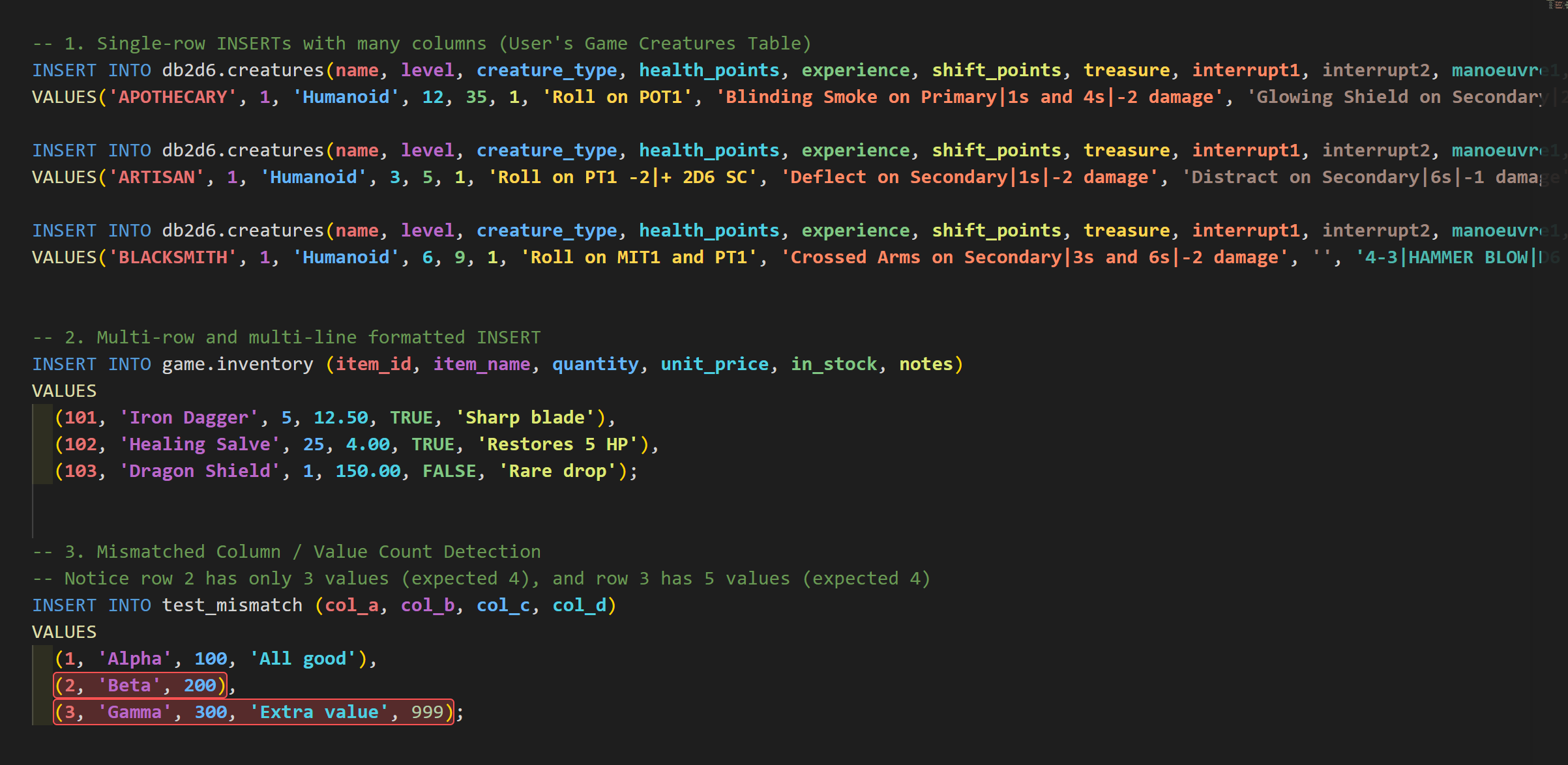Screen dimensions: 1568x765
Task: Click the 'APOTHECARY' string value
Action: pyautogui.click(x=172, y=97)
